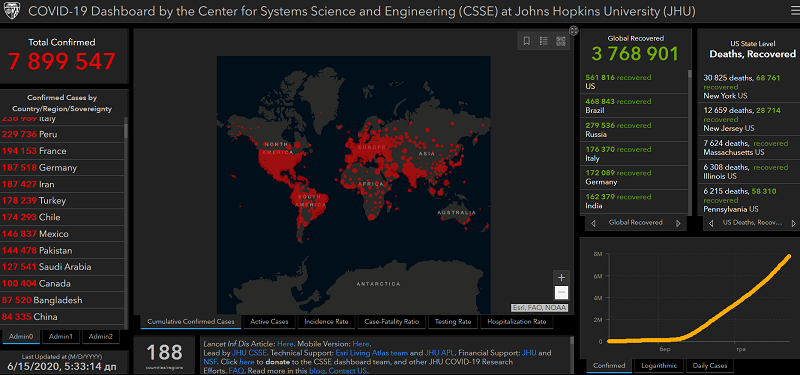Open the Testing Rate tab
Viewport: 800px width, 375px height.
(x=453, y=322)
